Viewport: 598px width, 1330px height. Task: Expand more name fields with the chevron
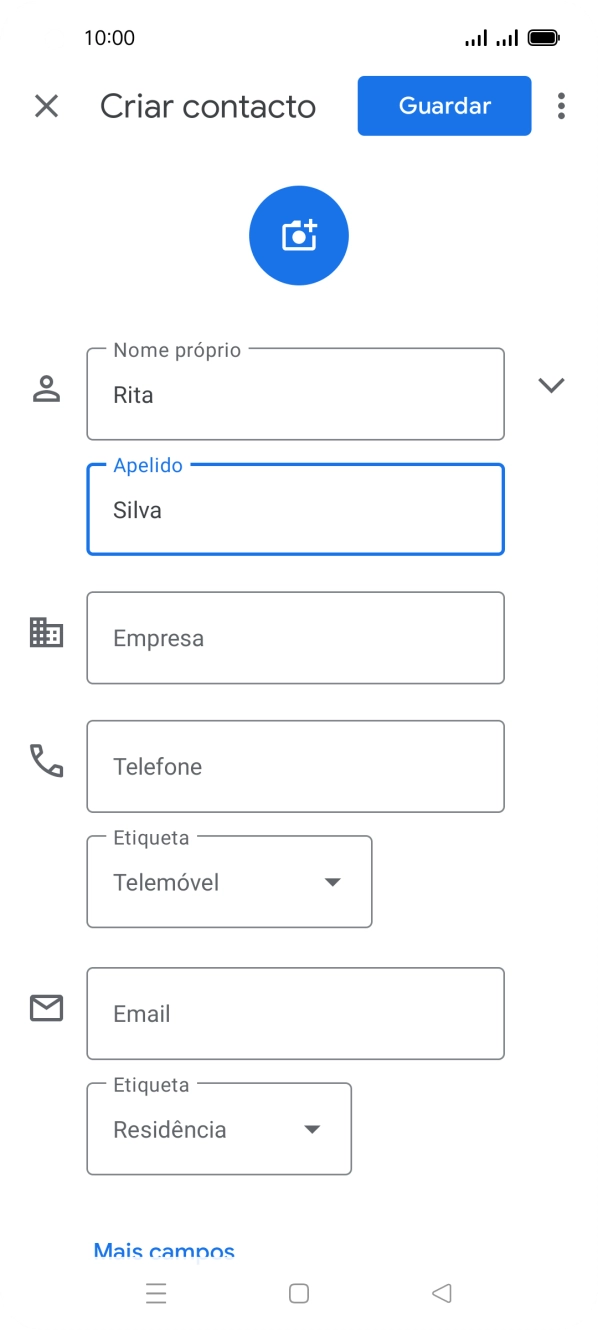(551, 384)
